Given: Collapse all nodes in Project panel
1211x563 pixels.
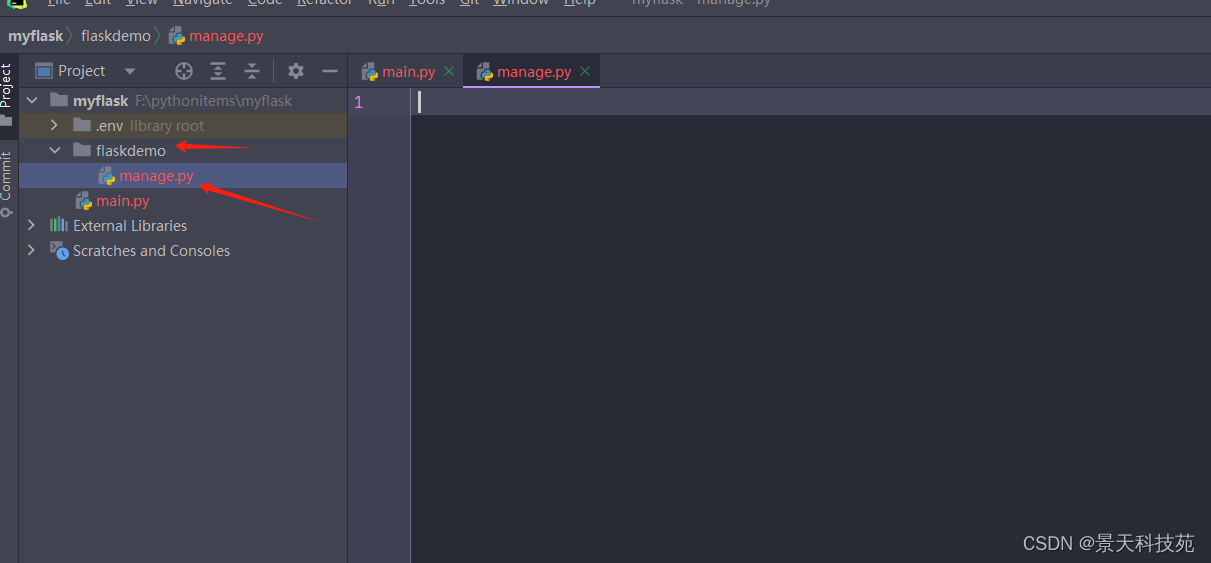Looking at the screenshot, I should pos(252,71).
